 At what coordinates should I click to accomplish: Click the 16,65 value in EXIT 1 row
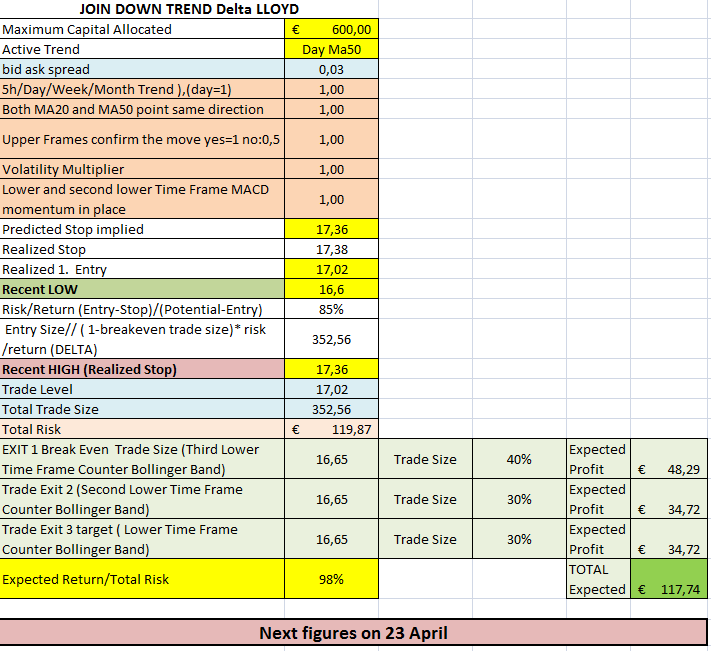point(331,459)
